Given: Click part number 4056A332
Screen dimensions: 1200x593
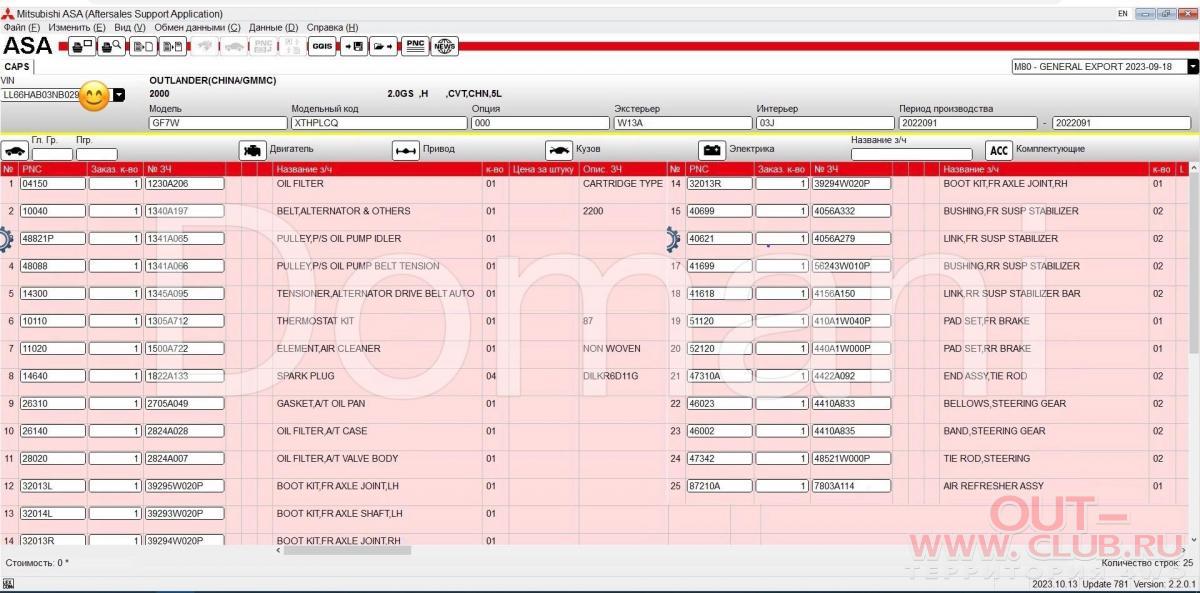Looking at the screenshot, I should tap(851, 211).
